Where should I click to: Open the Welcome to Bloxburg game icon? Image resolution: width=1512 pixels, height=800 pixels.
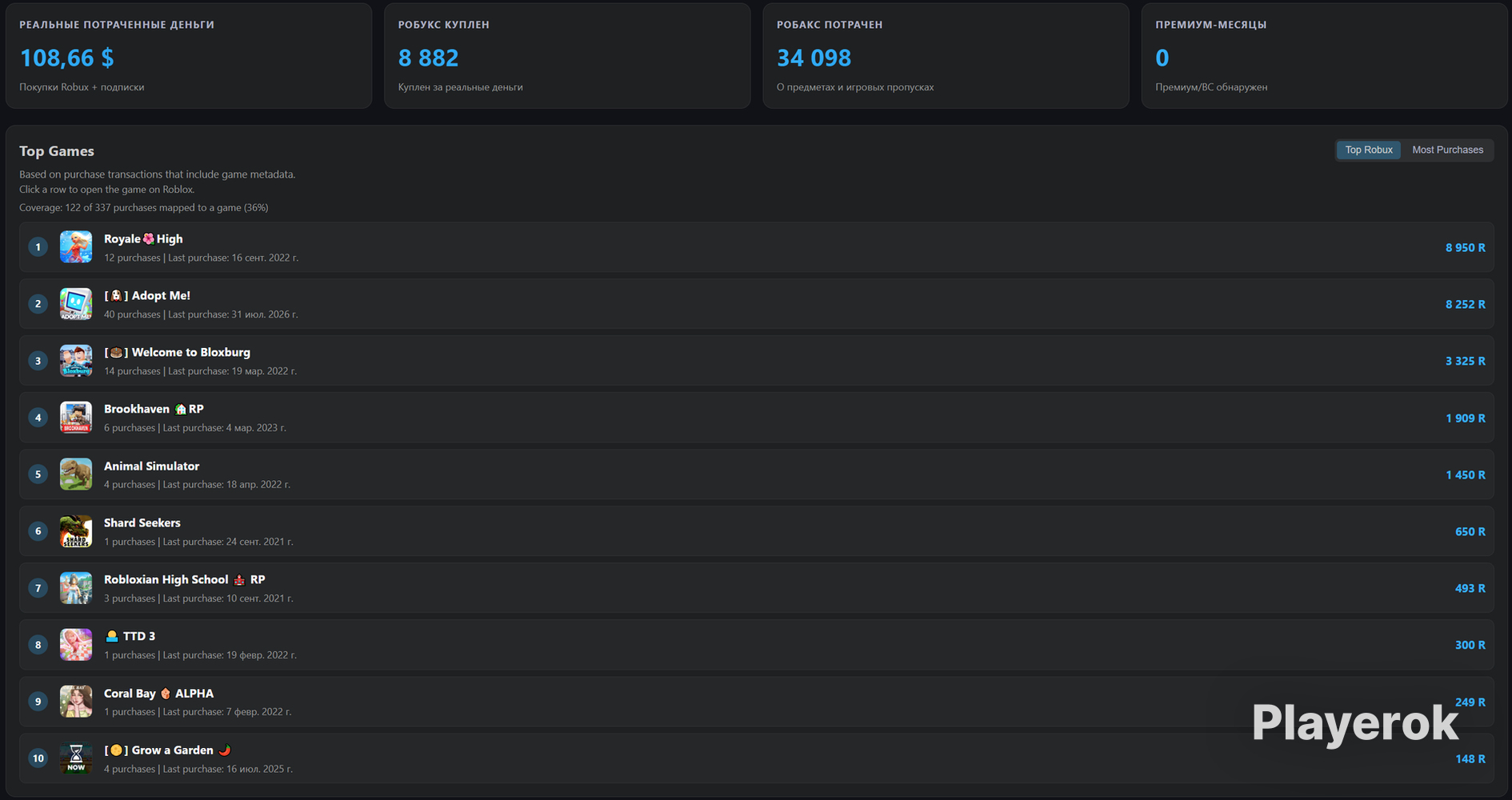pos(76,361)
